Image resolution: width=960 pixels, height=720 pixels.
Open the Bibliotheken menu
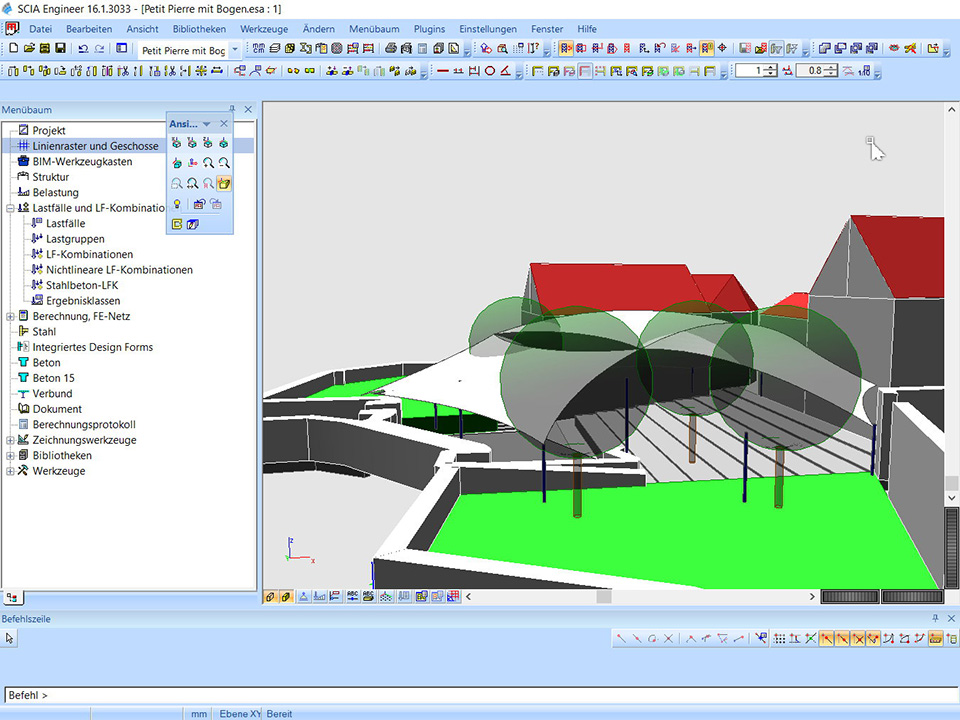(199, 29)
